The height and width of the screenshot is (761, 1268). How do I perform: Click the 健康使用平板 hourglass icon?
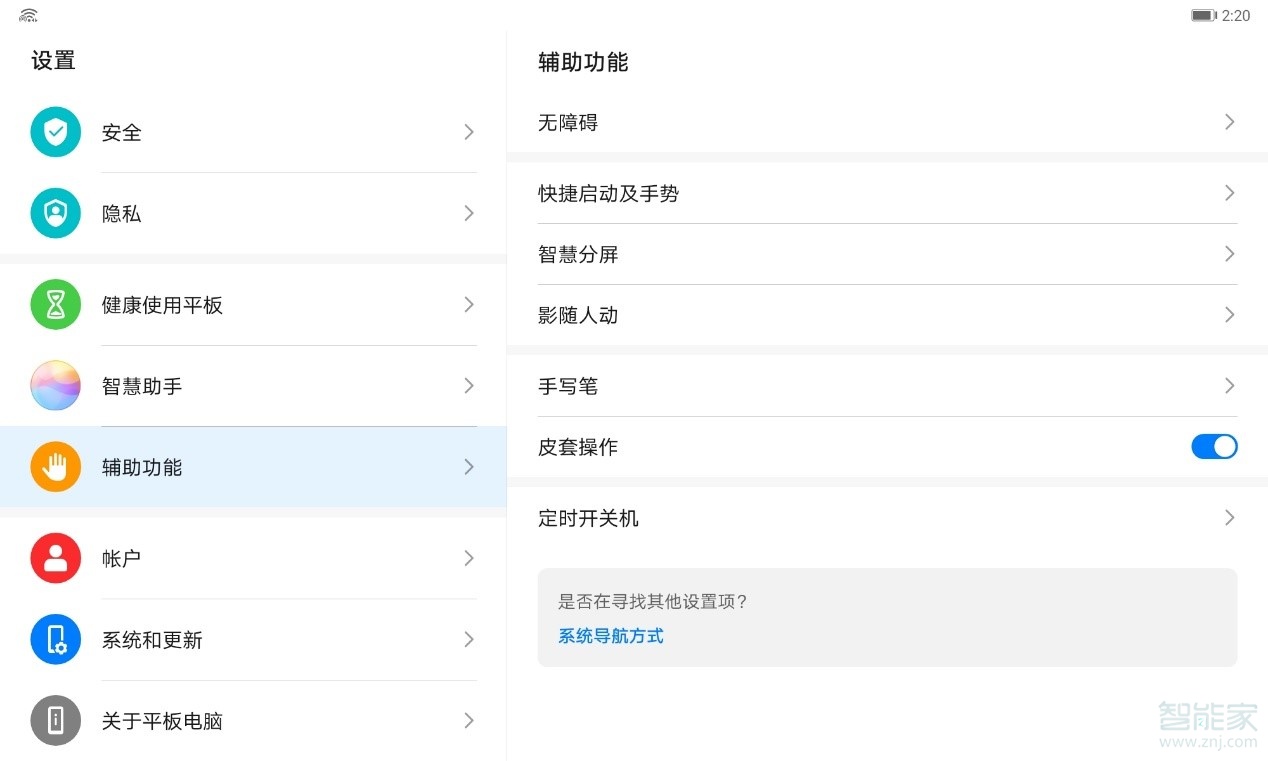[x=55, y=305]
